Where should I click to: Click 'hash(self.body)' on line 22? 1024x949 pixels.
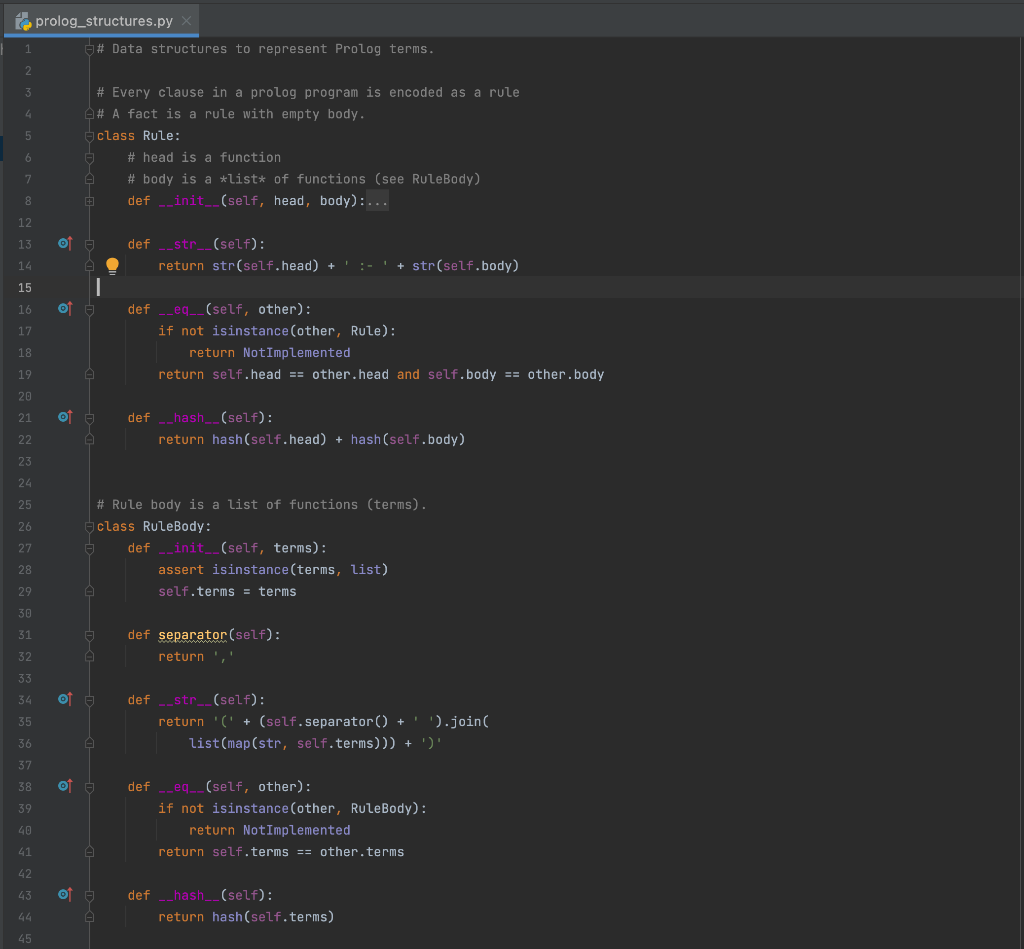pyautogui.click(x=408, y=440)
